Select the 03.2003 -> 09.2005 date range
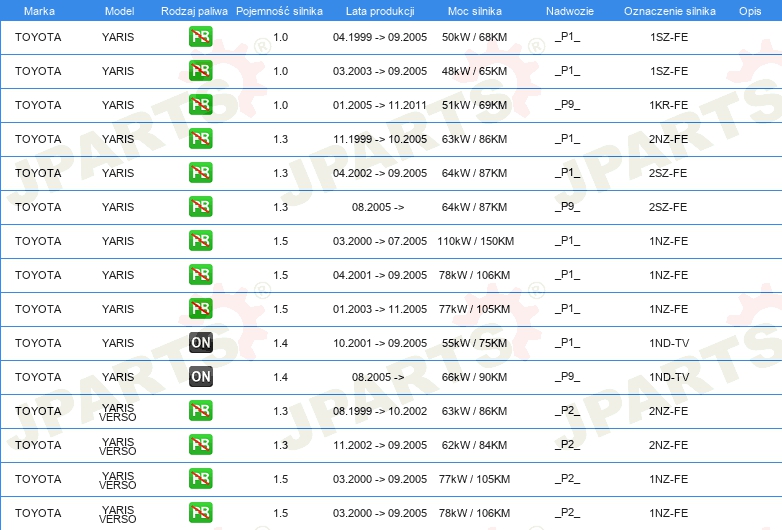 [380, 71]
